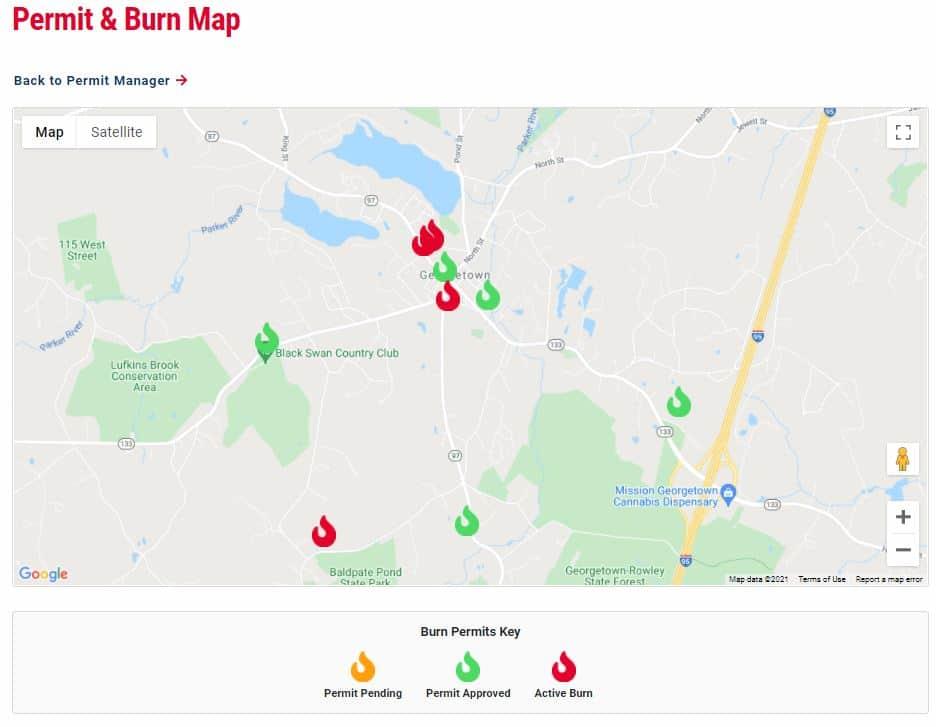Toggle fullscreen map view
The height and width of the screenshot is (727, 936).
(903, 132)
